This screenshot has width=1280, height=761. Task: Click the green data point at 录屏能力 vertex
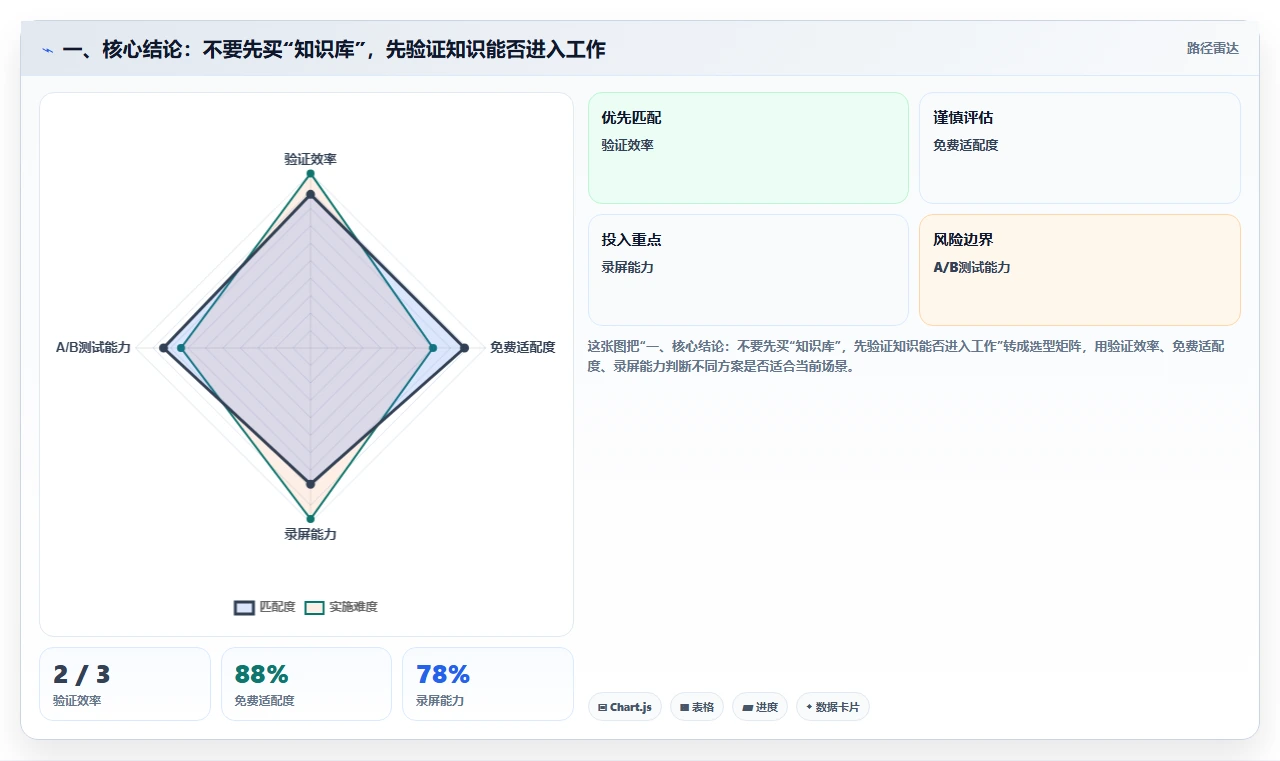pos(310,518)
